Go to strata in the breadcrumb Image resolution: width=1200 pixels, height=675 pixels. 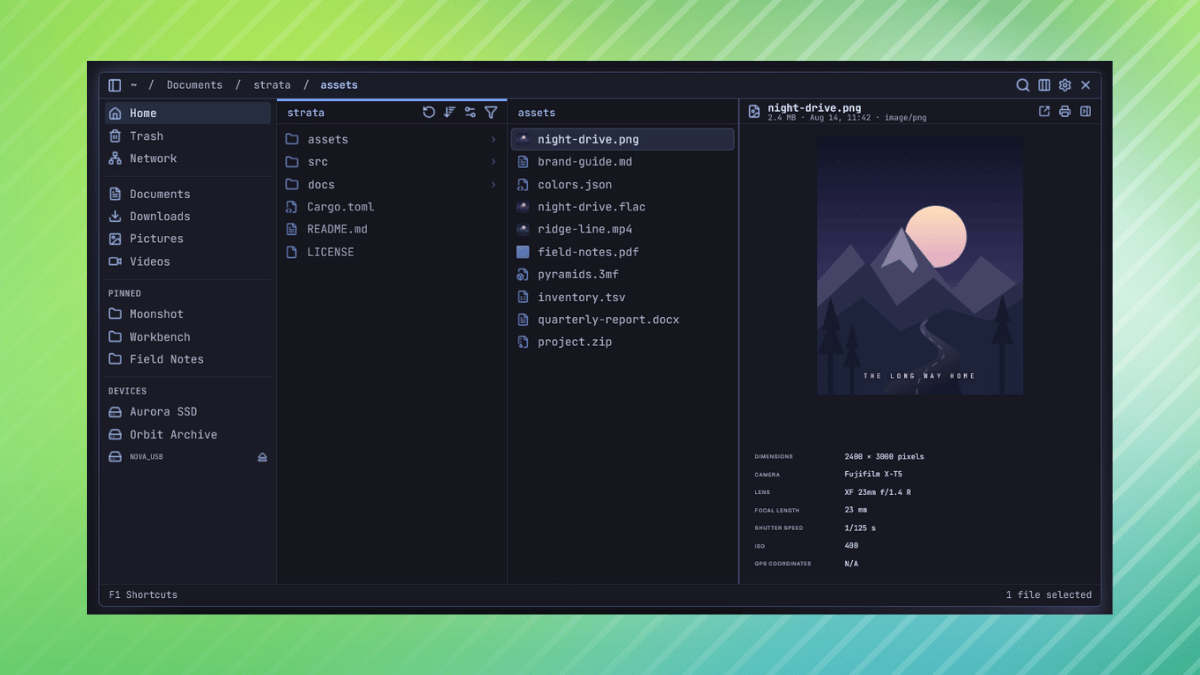pyautogui.click(x=272, y=85)
